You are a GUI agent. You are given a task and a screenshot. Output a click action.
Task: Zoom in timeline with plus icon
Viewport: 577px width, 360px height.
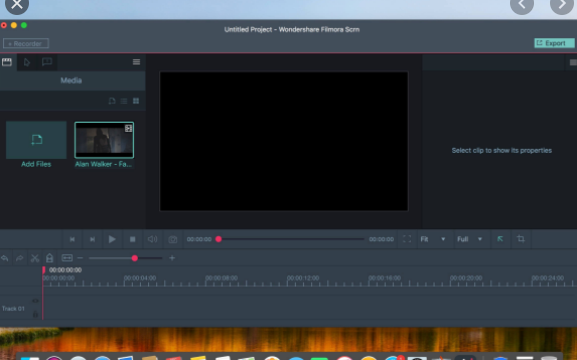172,258
